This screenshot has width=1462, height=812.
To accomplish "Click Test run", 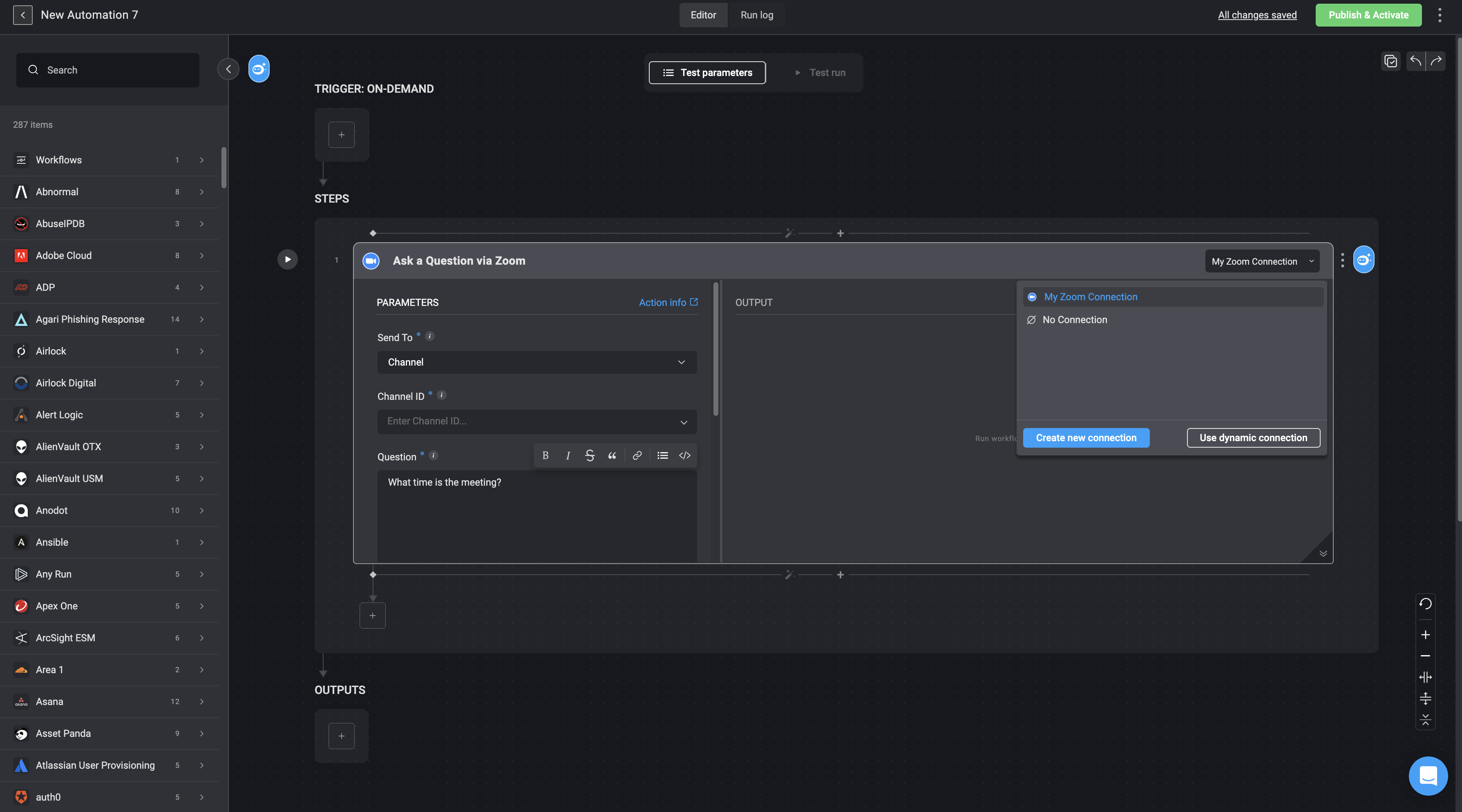I will 820,73.
